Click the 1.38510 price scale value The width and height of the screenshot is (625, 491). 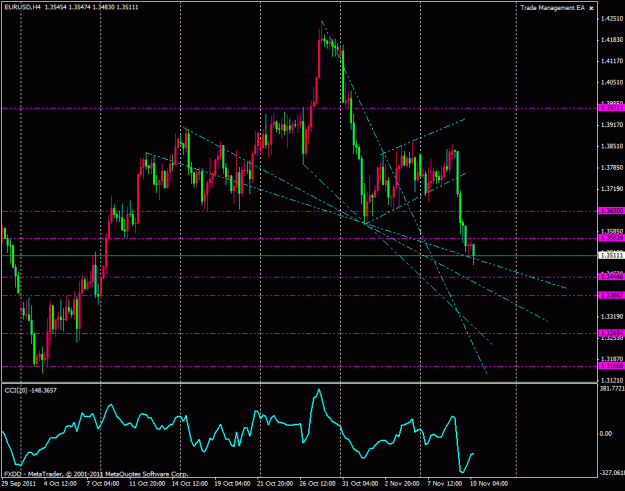[612, 146]
